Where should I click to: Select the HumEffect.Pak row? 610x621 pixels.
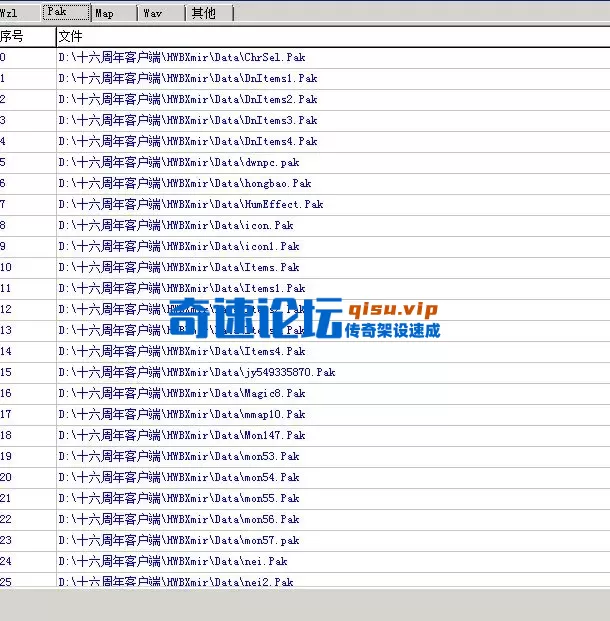305,205
